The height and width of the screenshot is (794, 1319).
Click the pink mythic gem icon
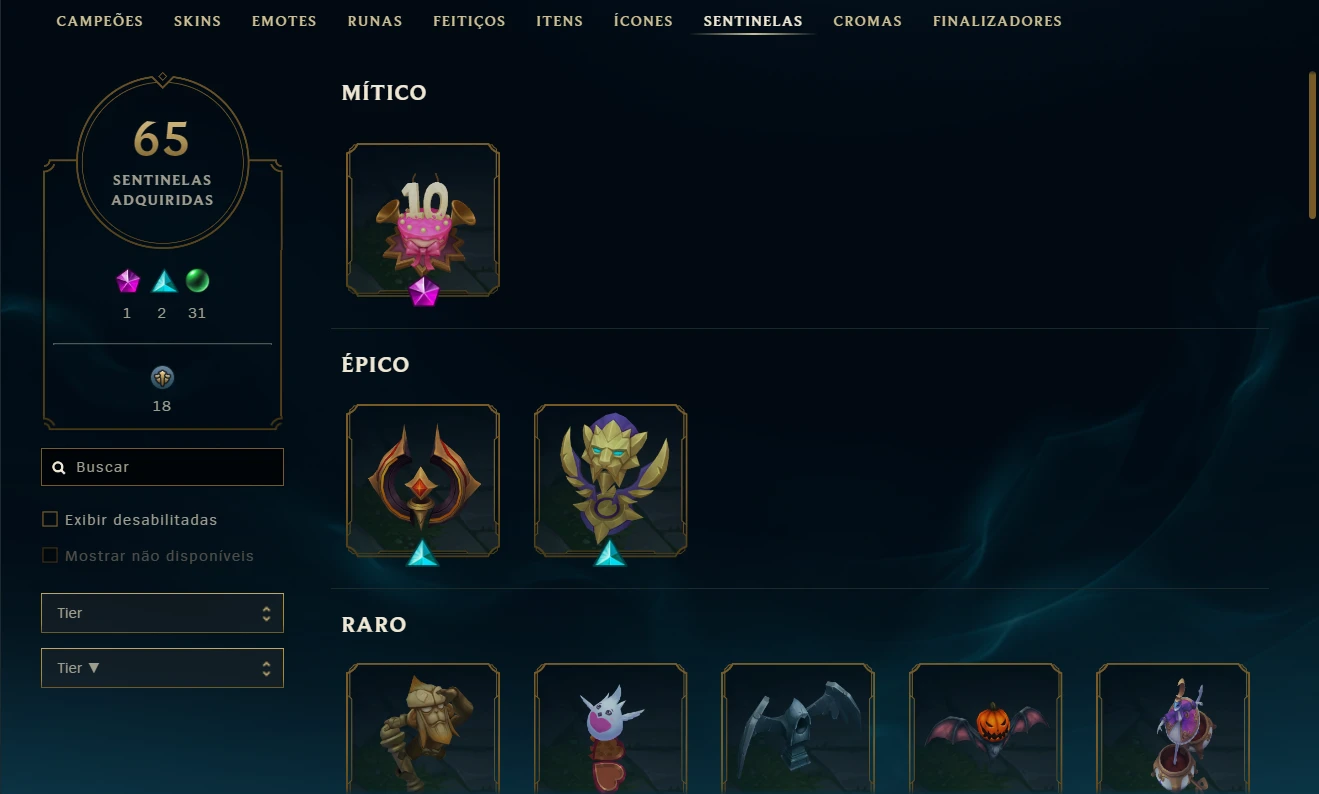point(128,282)
